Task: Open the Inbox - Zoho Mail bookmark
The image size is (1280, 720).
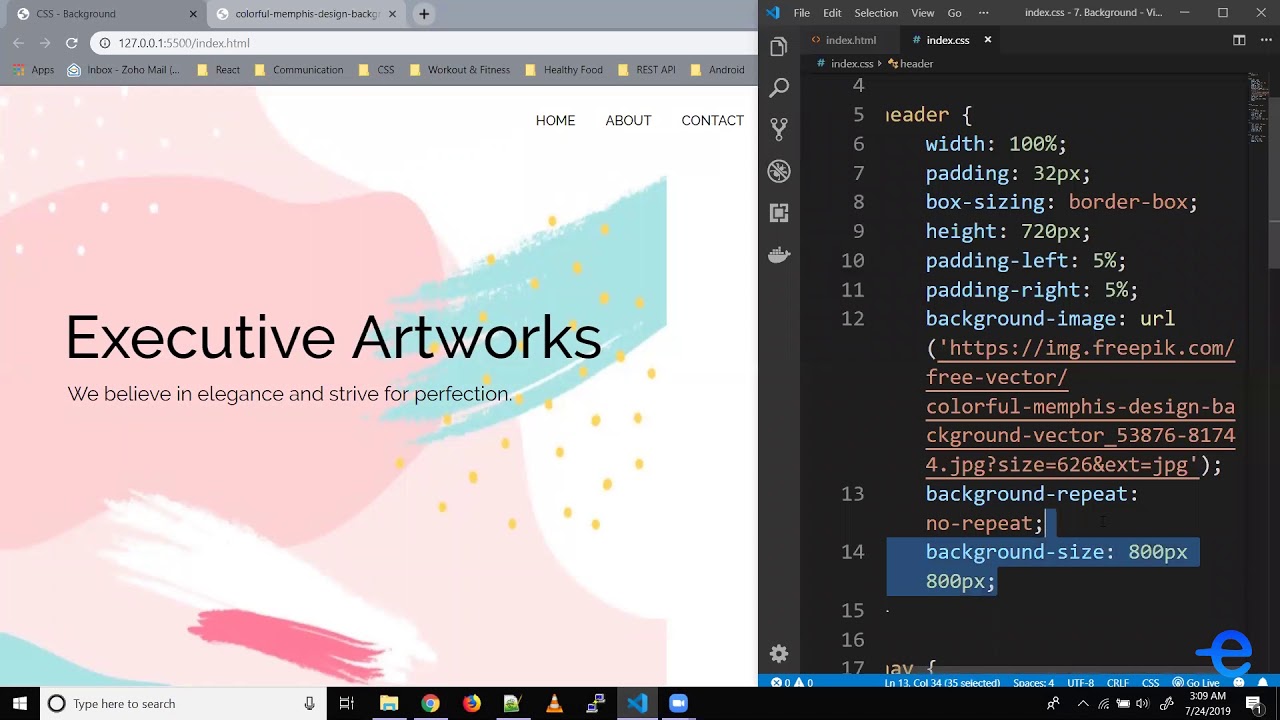Action: click(124, 70)
